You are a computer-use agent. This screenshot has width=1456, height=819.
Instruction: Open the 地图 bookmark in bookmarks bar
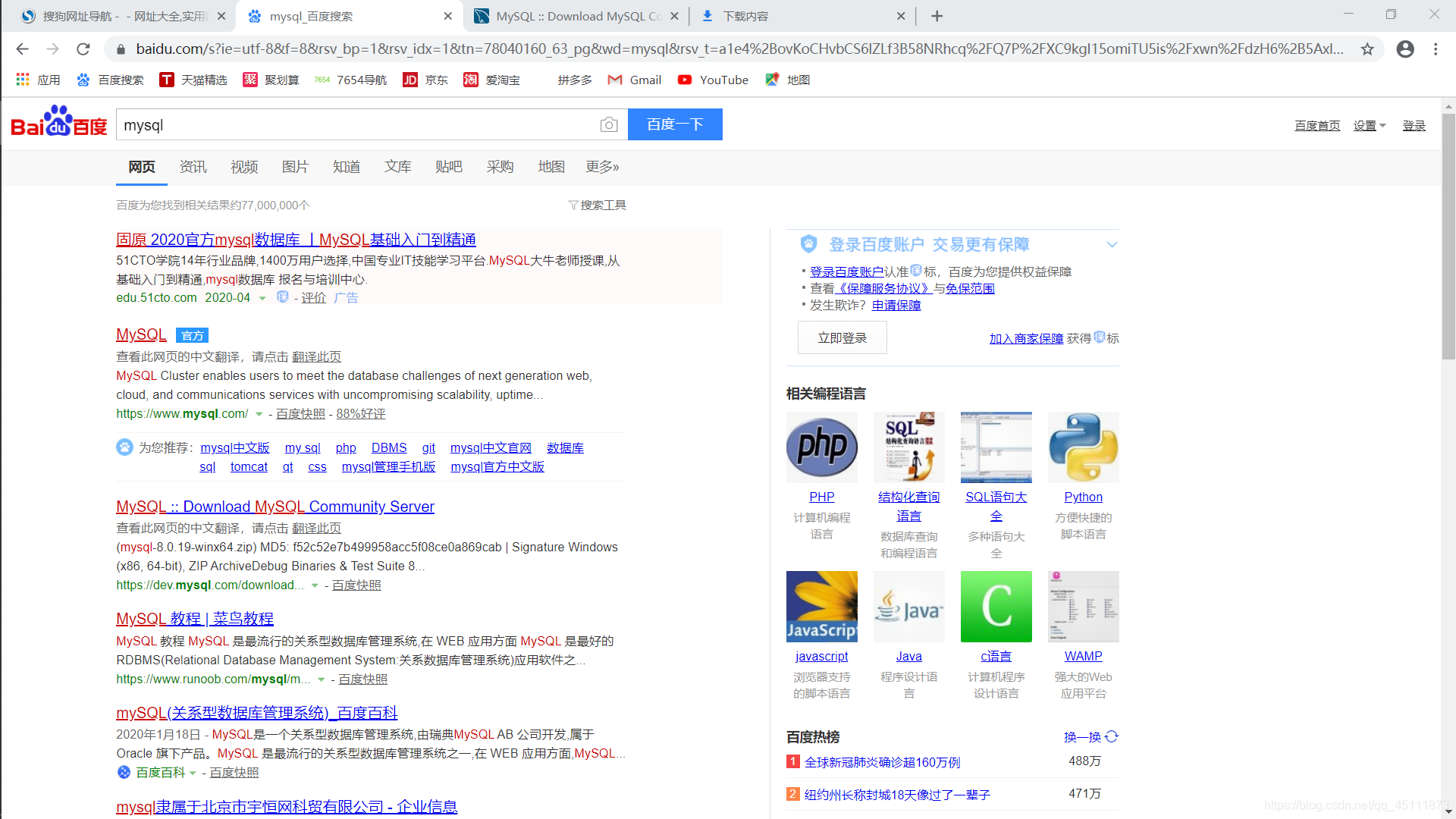[788, 80]
